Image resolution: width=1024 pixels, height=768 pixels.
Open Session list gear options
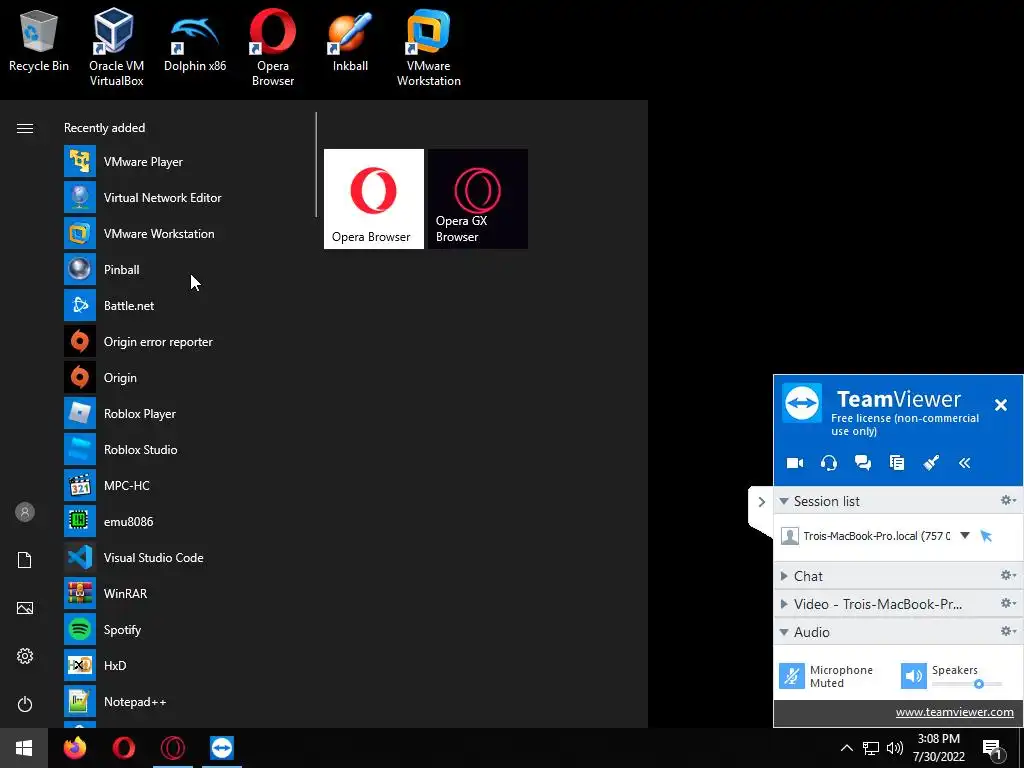pos(1008,500)
